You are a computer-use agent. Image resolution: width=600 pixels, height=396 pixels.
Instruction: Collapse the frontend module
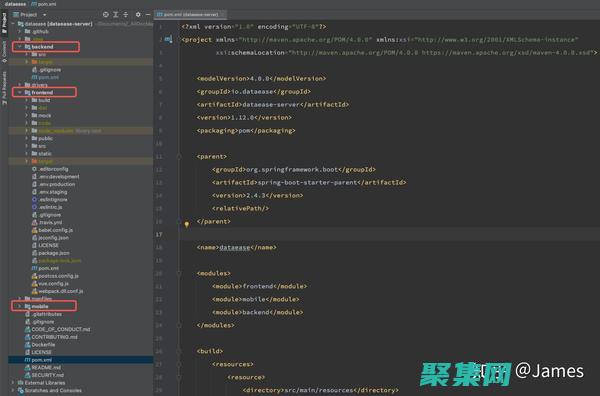coord(20,93)
